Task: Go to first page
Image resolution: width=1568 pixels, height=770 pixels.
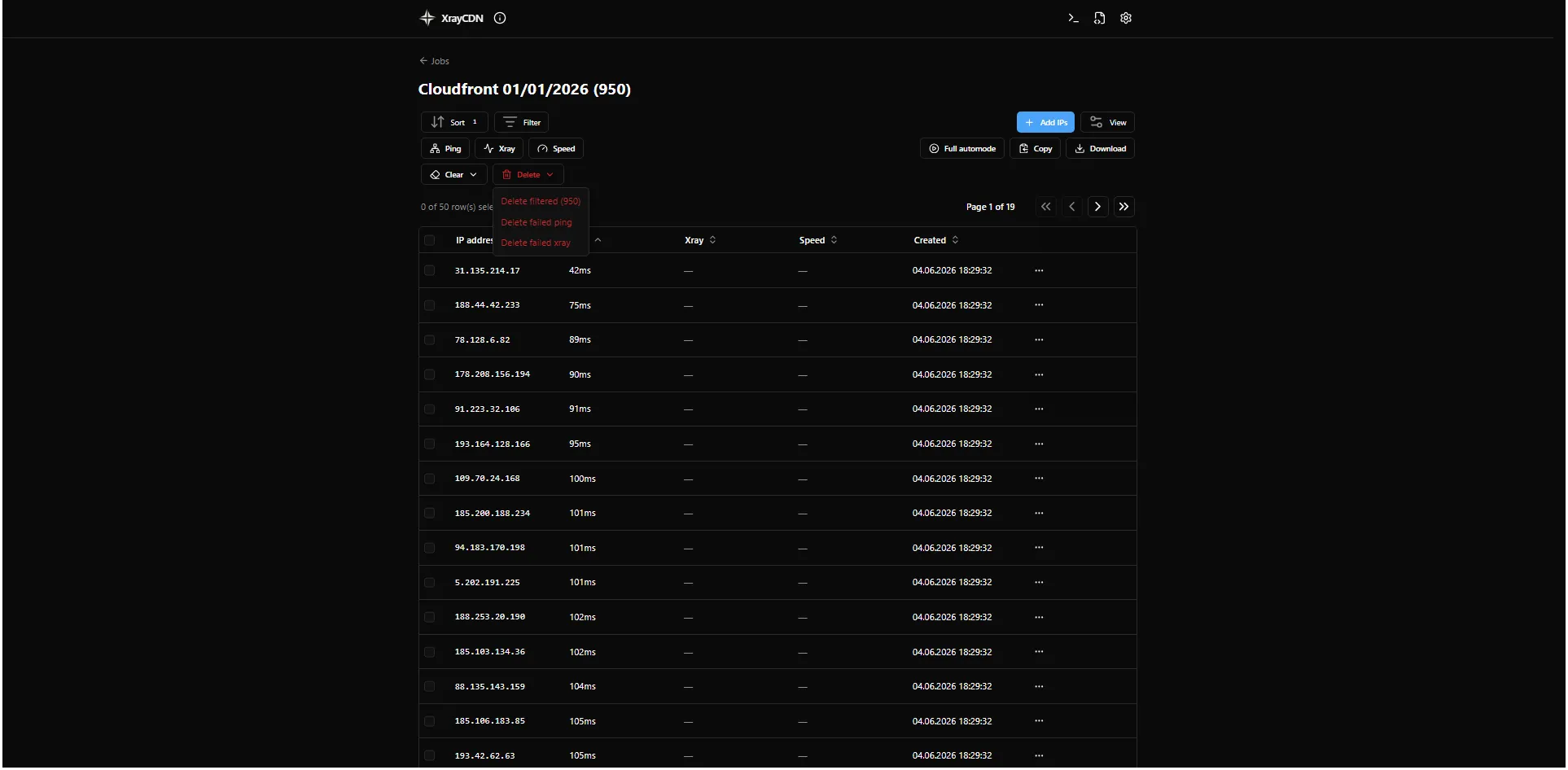Action: pos(1046,207)
